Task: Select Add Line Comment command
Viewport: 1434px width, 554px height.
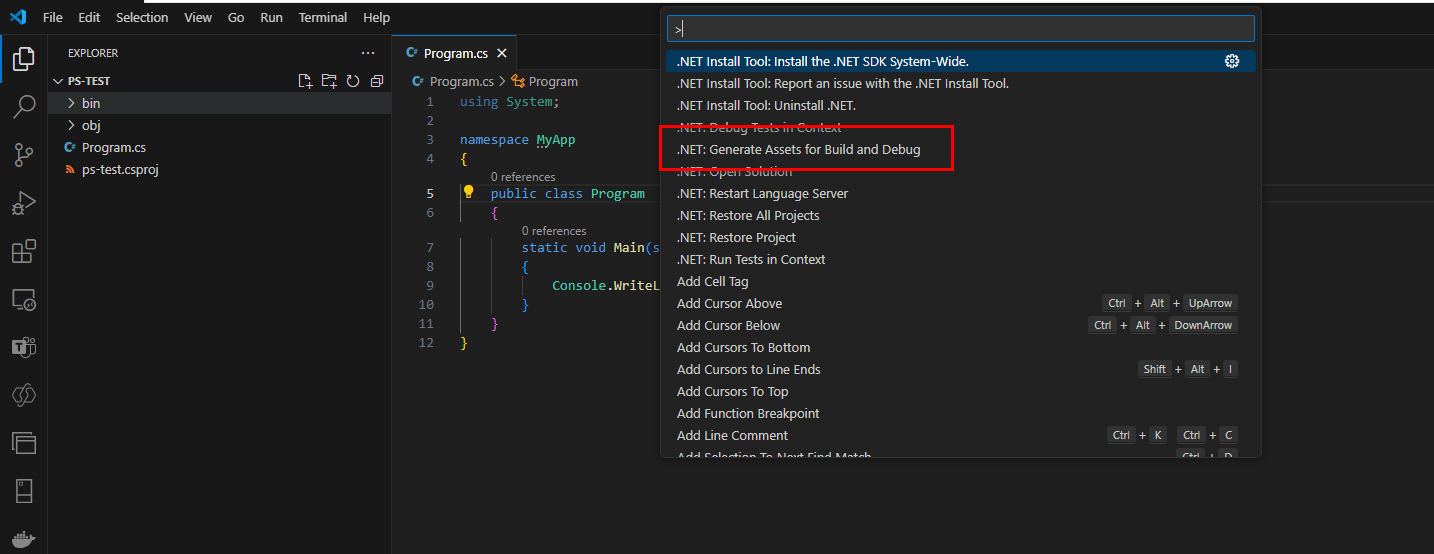Action: click(960, 435)
